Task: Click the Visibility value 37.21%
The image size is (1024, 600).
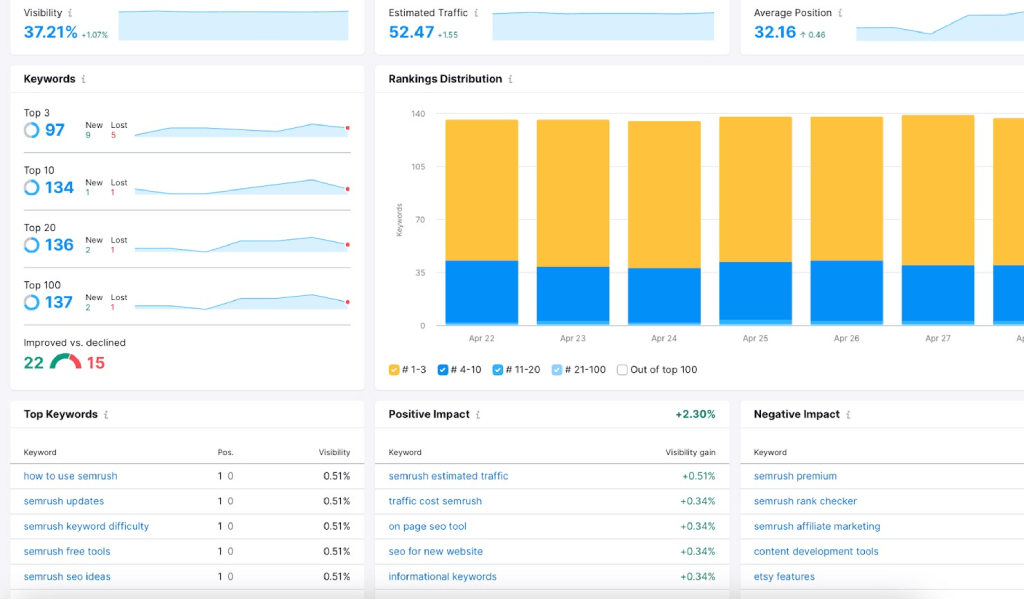Action: [x=50, y=32]
